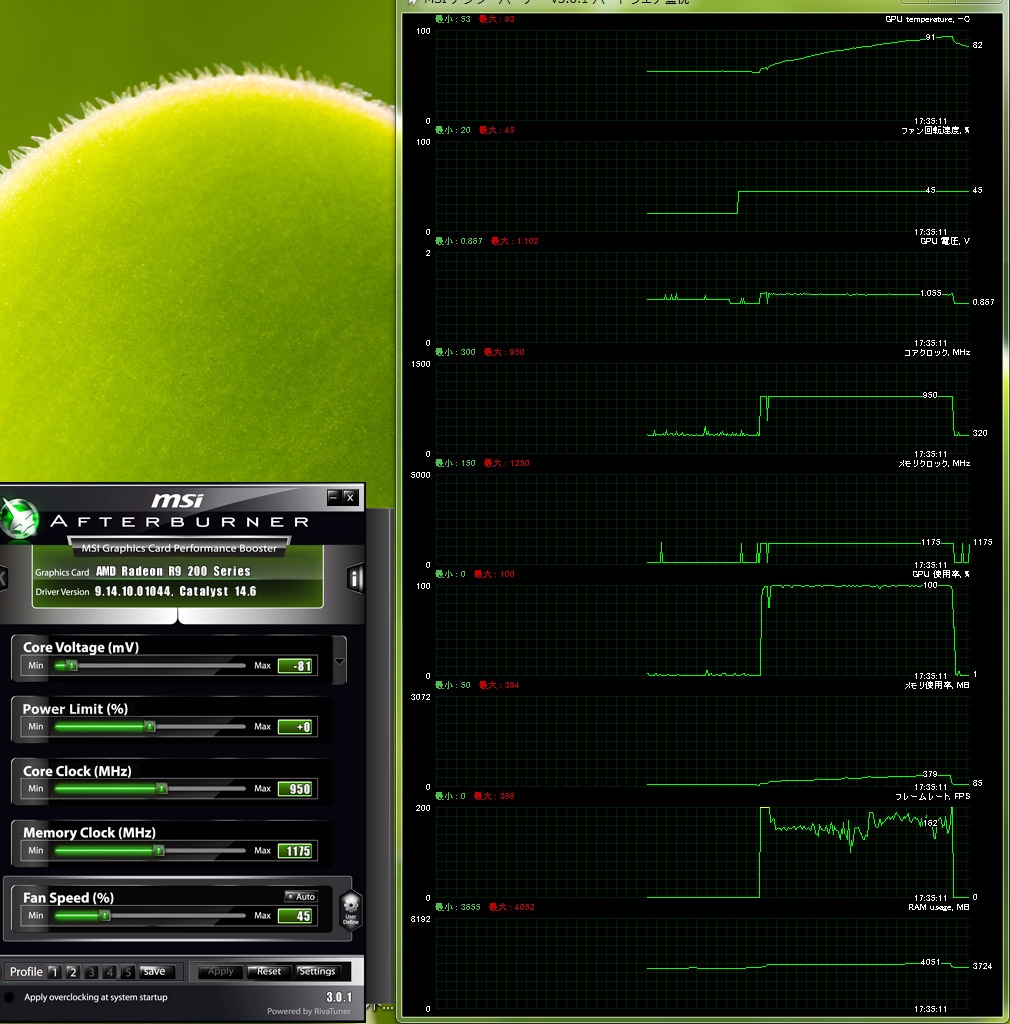Click the Apply button

click(220, 971)
